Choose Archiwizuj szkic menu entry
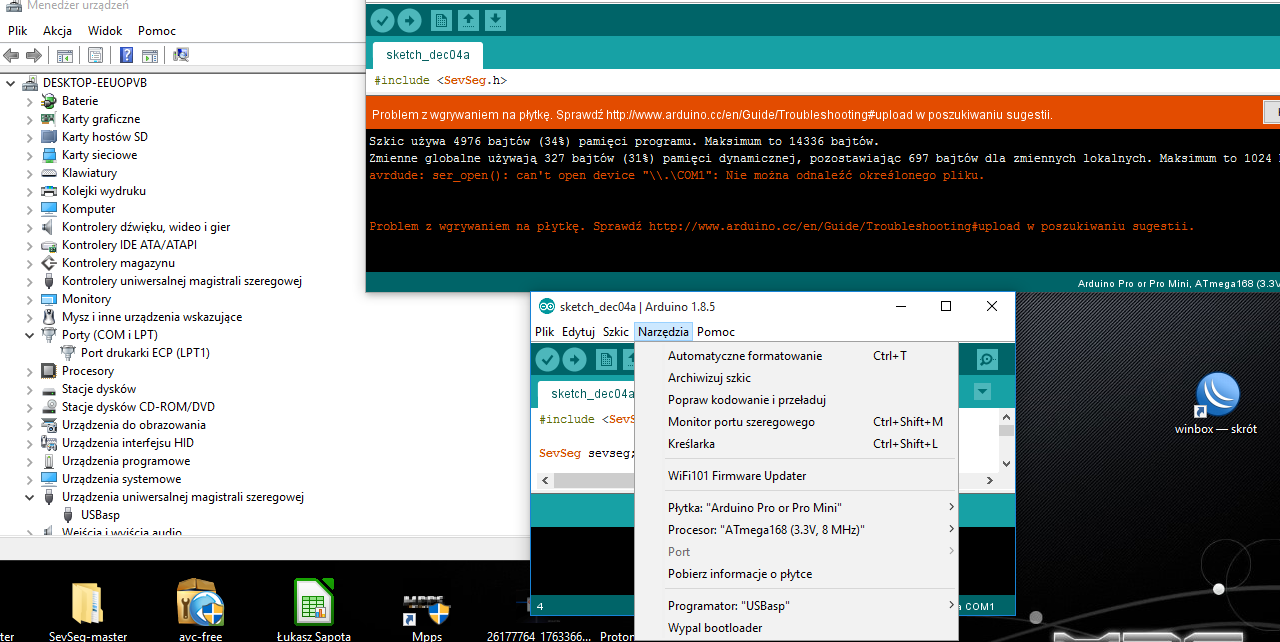The image size is (1280, 642). [x=796, y=378]
